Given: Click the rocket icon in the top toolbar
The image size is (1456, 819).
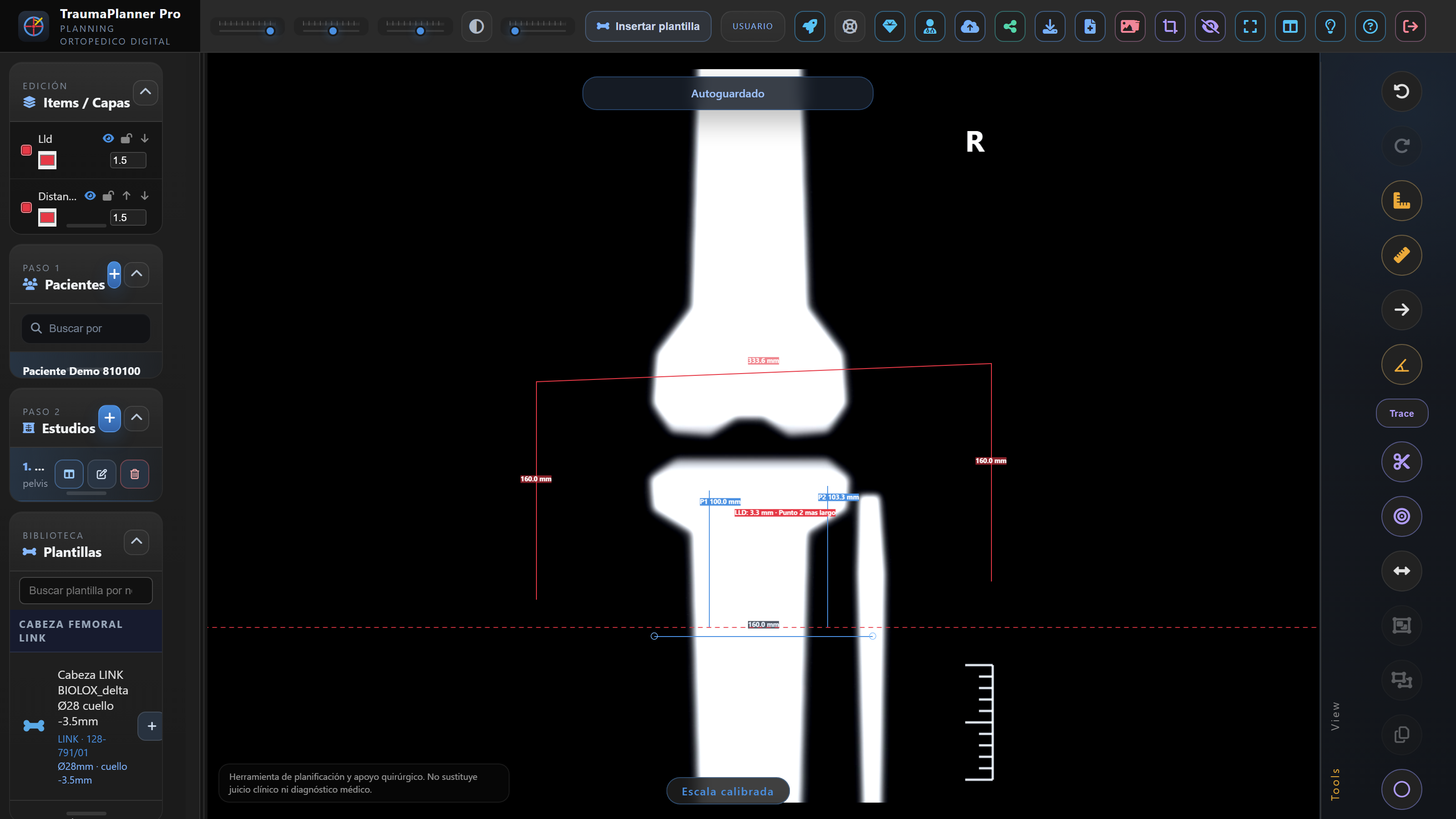Looking at the screenshot, I should 810,26.
